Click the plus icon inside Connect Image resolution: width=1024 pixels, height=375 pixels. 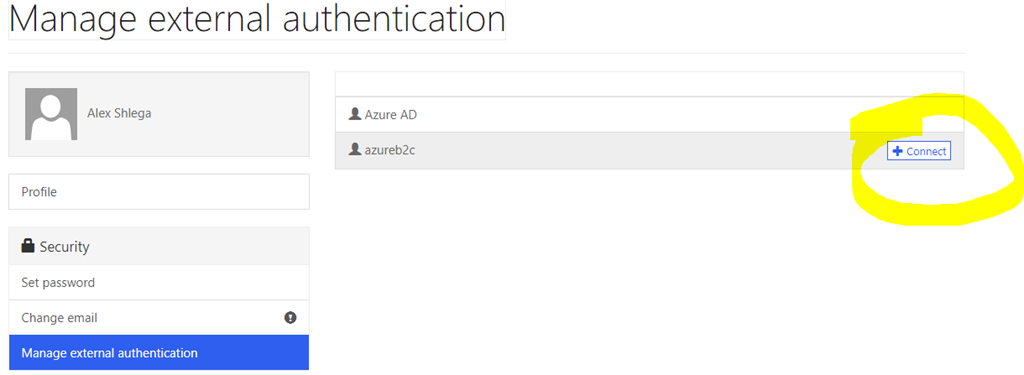coord(897,152)
